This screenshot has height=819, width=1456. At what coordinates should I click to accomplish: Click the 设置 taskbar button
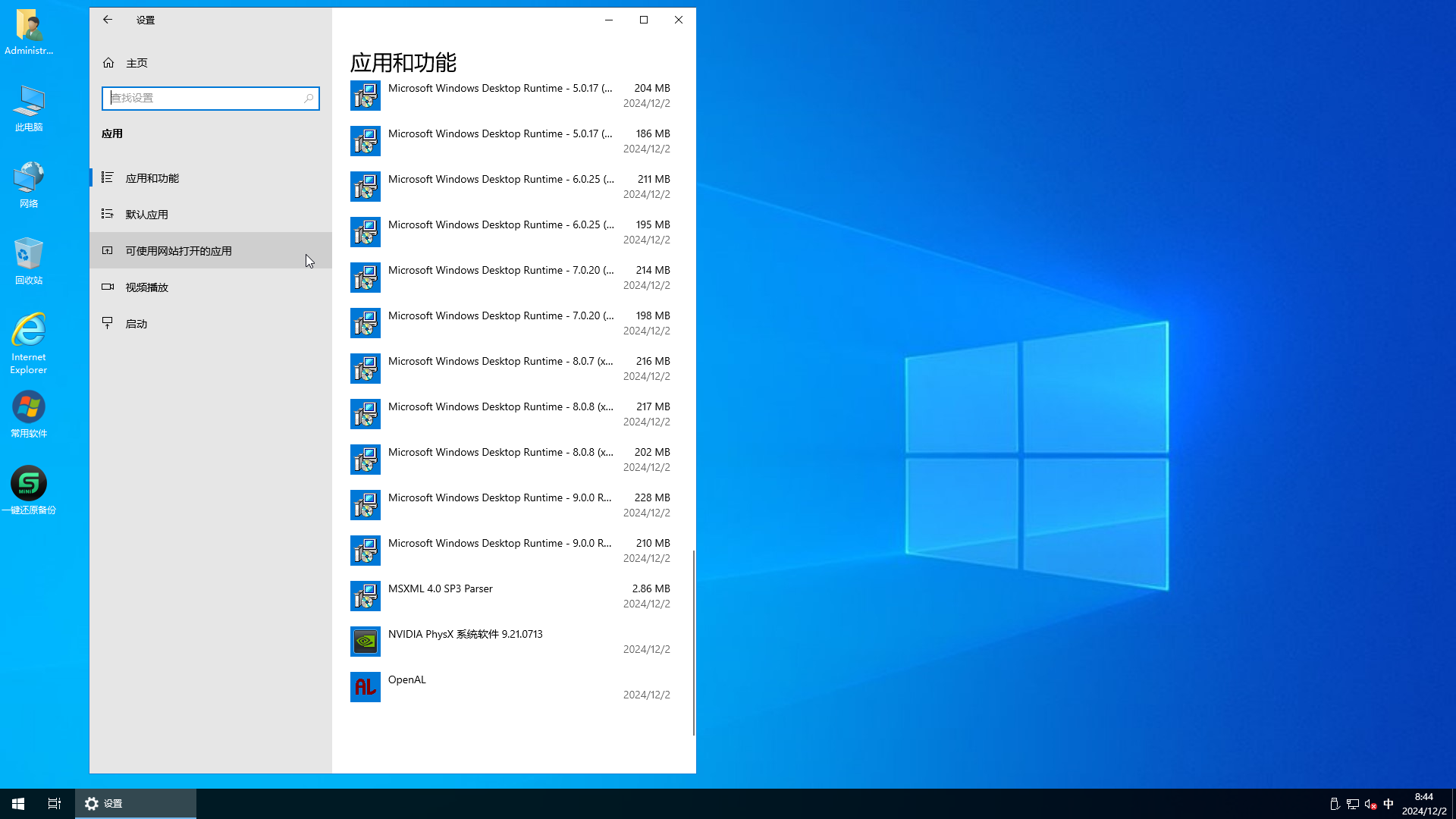click(x=136, y=804)
